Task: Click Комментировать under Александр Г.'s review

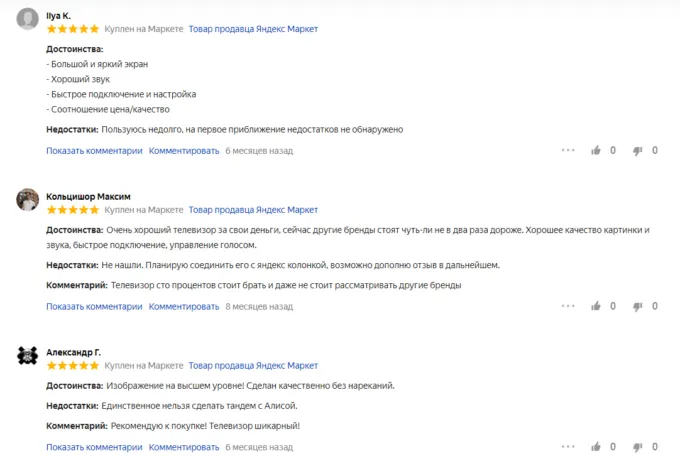Action: [184, 446]
